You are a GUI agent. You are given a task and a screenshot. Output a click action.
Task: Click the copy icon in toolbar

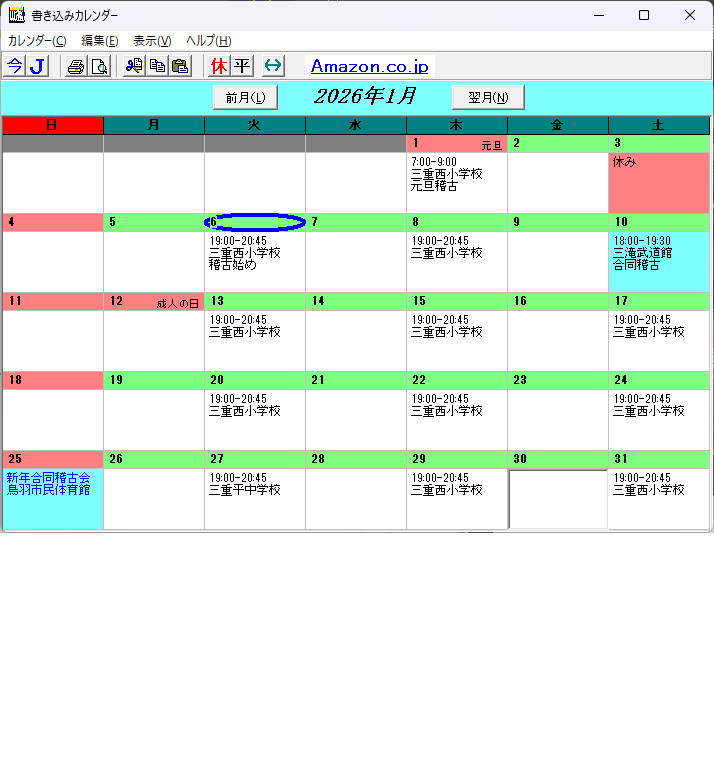pyautogui.click(x=157, y=66)
